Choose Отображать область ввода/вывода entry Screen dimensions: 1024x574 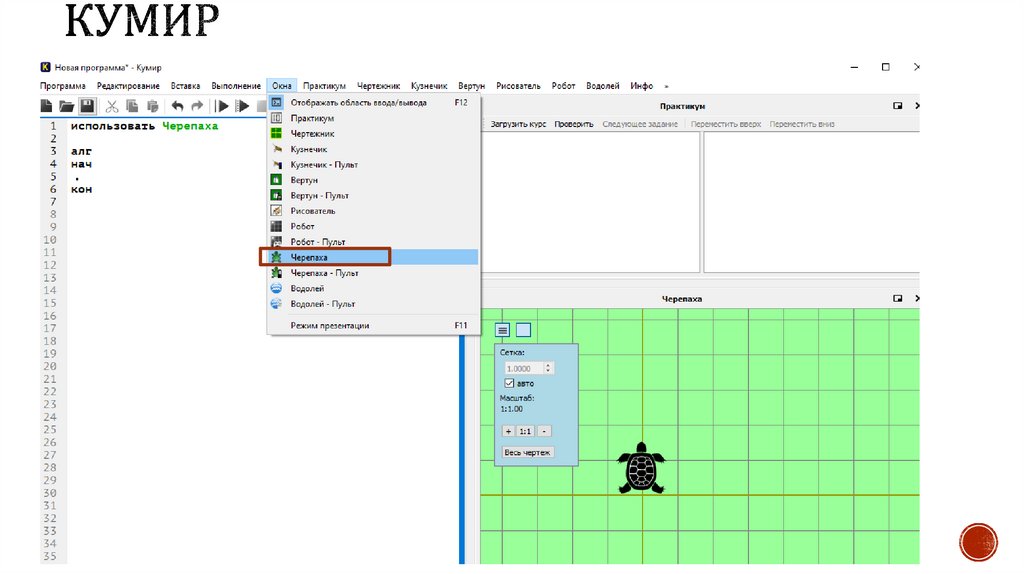[373, 103]
